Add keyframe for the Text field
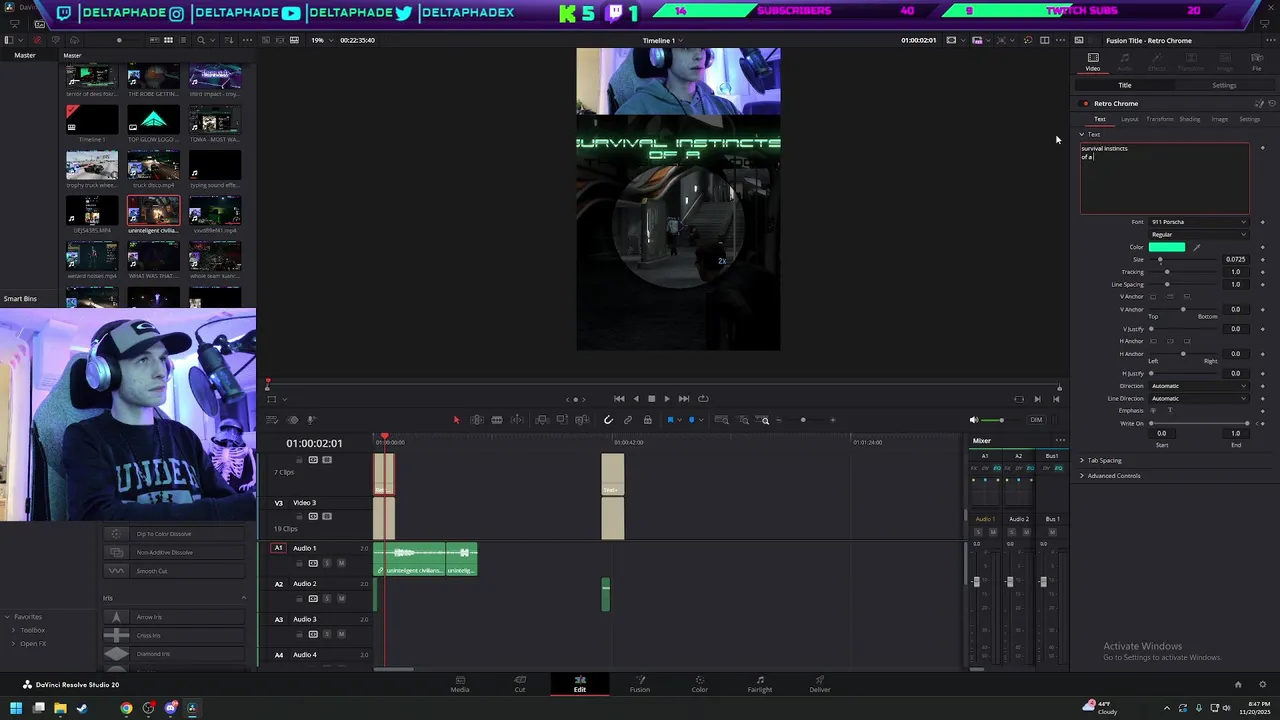Image resolution: width=1280 pixels, height=720 pixels. point(1262,148)
